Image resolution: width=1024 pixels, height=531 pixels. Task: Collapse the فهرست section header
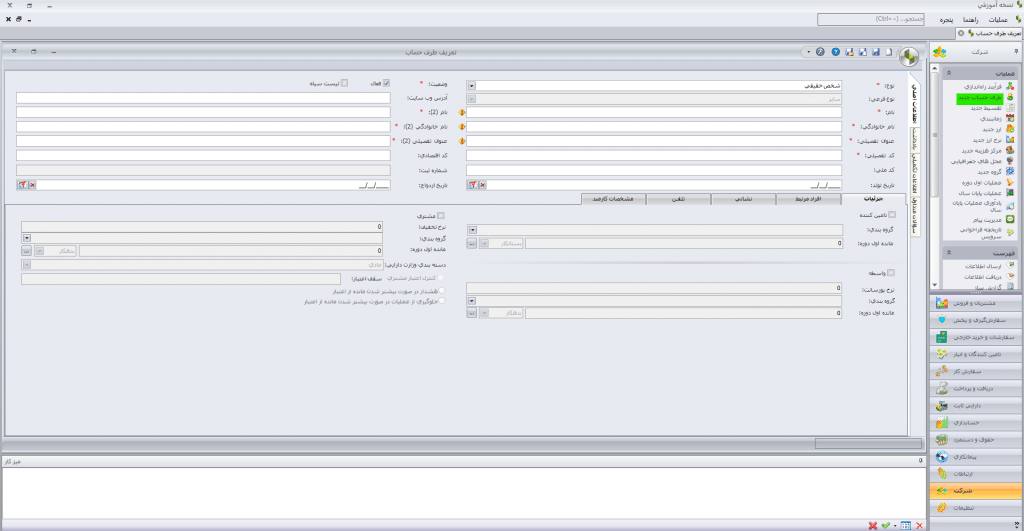click(x=949, y=253)
